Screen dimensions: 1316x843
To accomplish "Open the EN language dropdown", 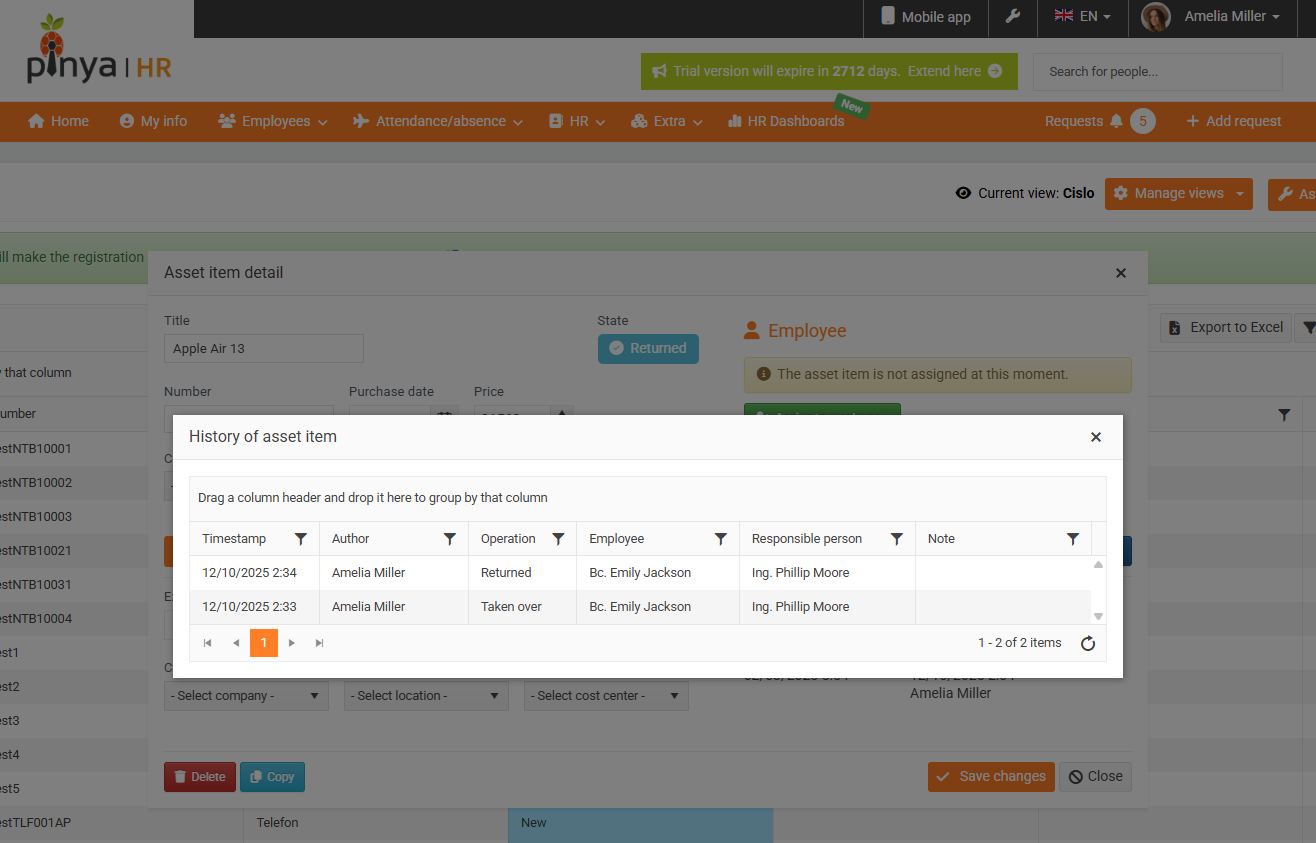I will click(1082, 16).
